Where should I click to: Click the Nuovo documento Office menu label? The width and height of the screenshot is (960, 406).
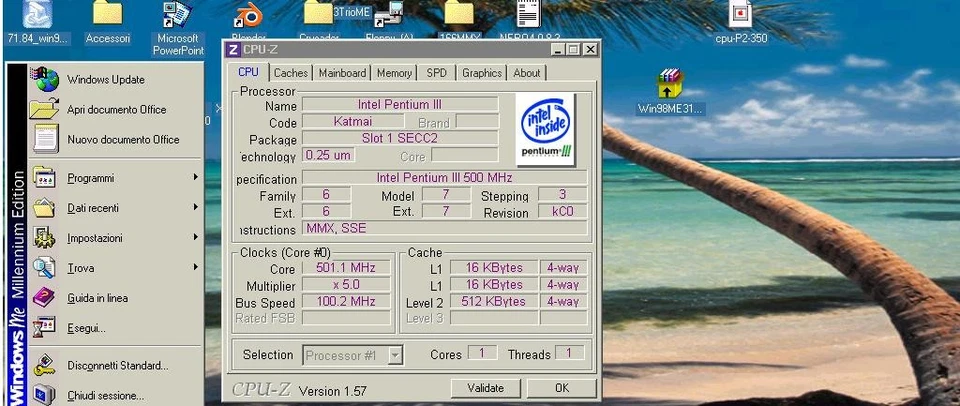click(123, 140)
